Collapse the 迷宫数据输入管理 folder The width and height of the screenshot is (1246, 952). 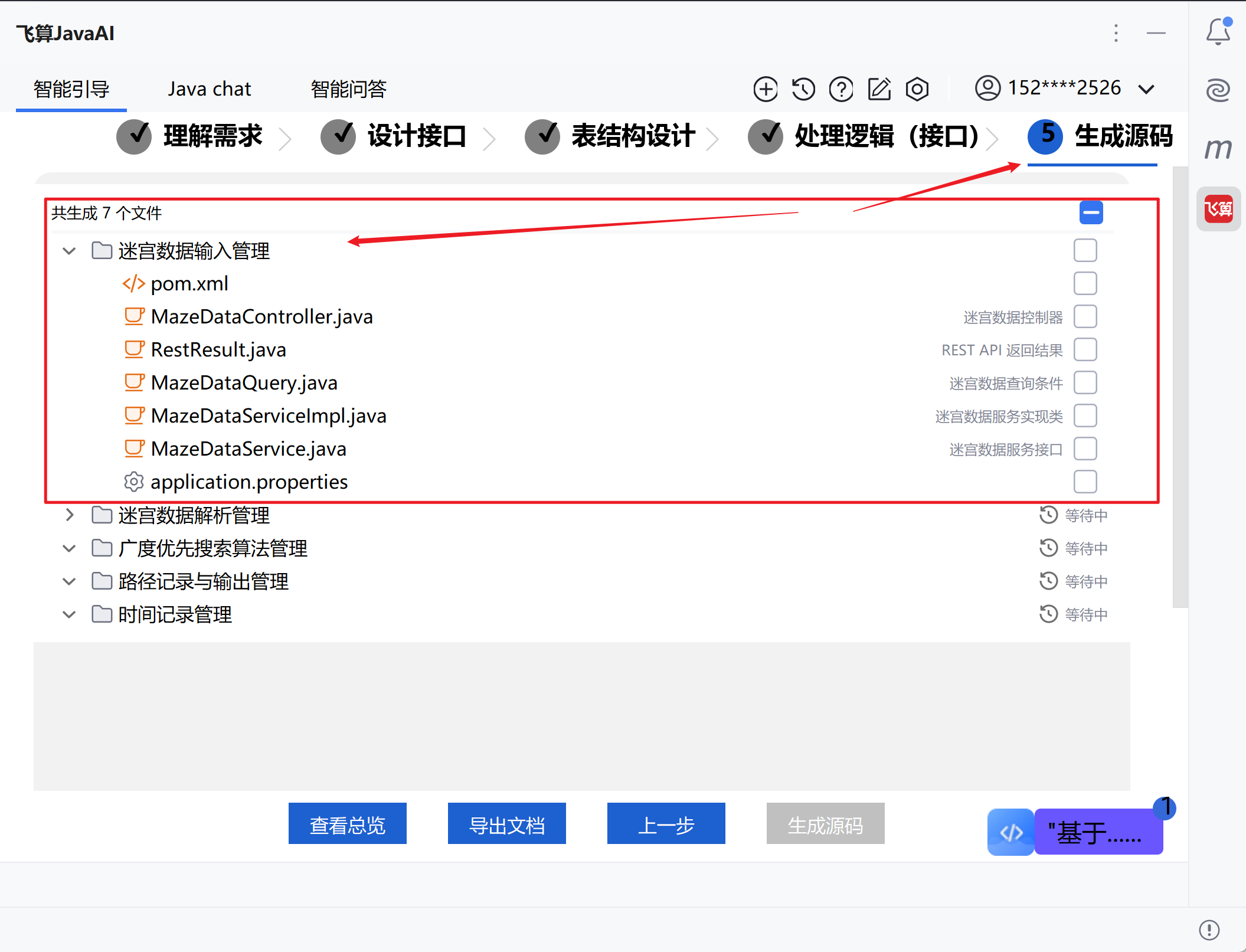coord(70,251)
